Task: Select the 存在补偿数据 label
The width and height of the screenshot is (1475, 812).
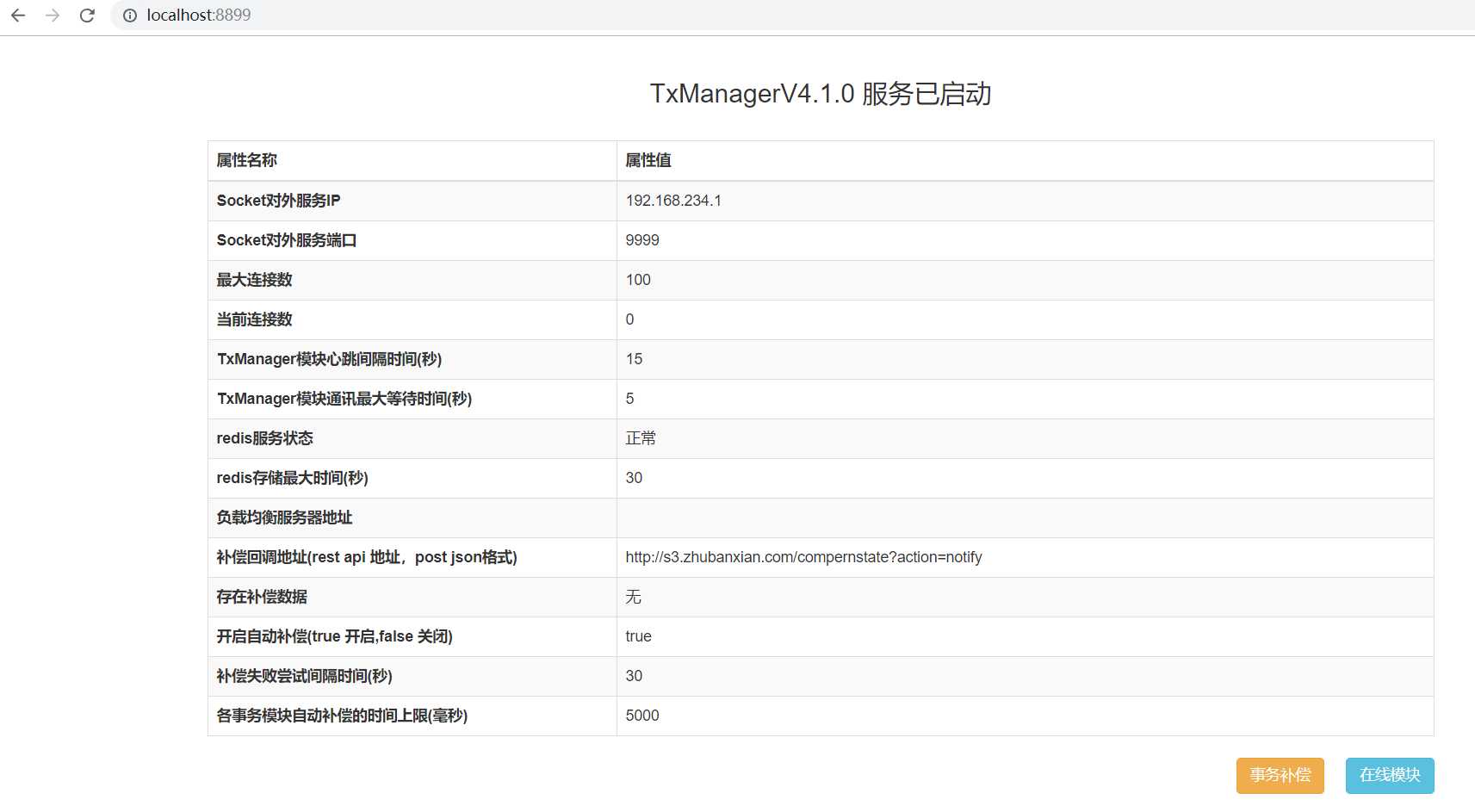Action: pyautogui.click(x=262, y=597)
